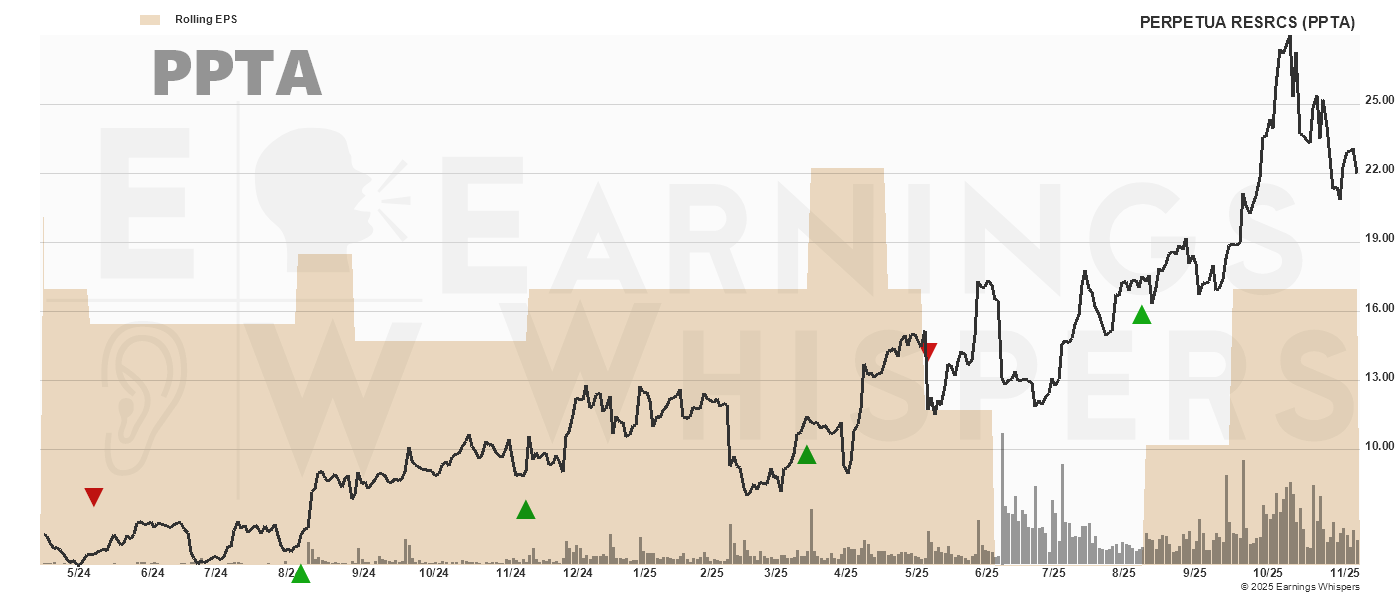Screen dimensions: 1400x600
Task: Click the 22.00 price axis label
Action: coord(1380,169)
